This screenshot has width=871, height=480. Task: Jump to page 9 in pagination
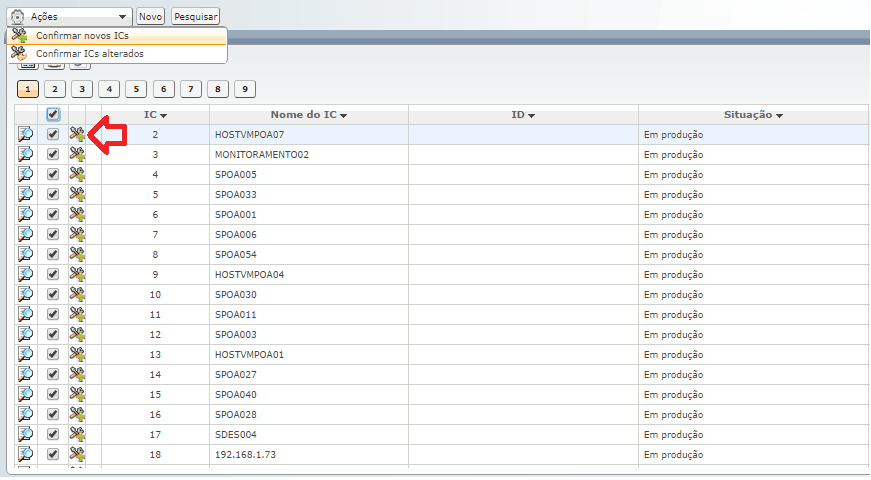pyautogui.click(x=245, y=89)
